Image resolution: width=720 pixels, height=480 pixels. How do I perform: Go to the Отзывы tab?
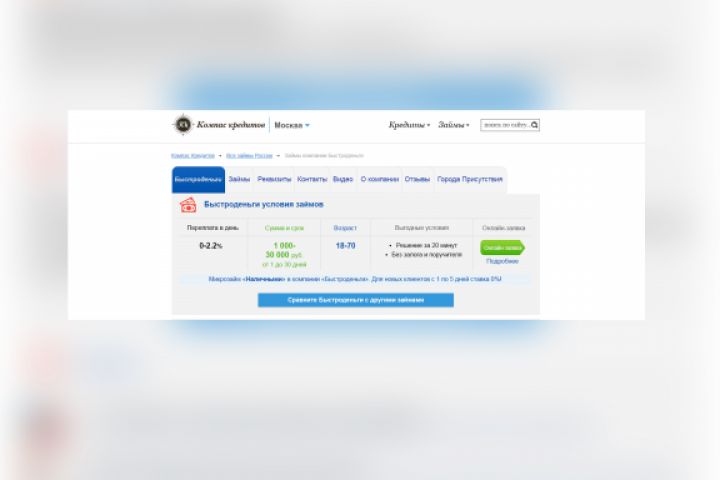click(417, 179)
